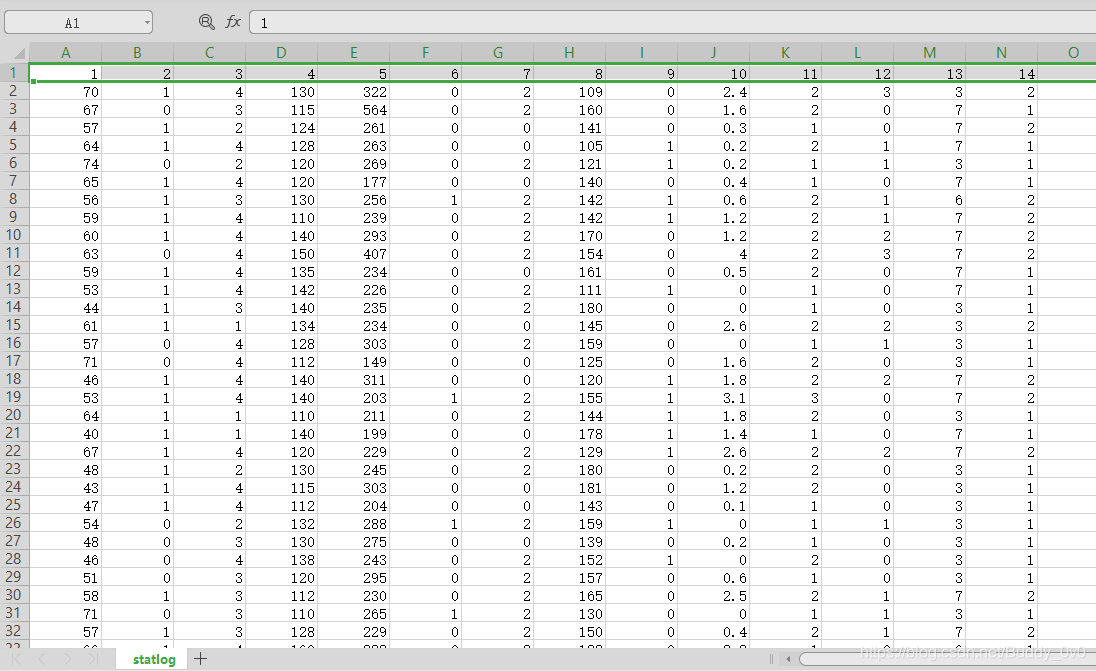Go to first sheet navigation arrow

17,659
